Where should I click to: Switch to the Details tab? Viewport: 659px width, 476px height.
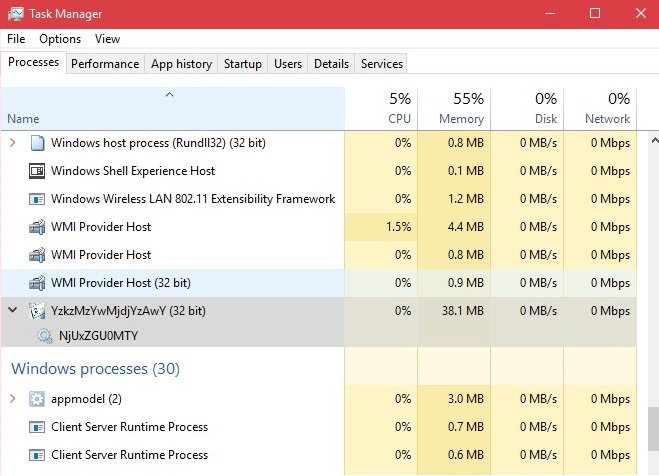click(x=331, y=64)
